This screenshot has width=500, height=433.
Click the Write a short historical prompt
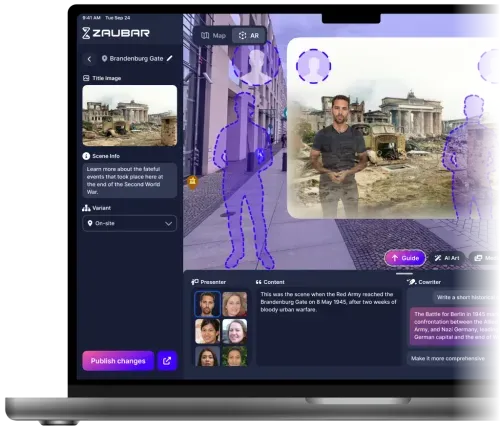pyautogui.click(x=465, y=297)
